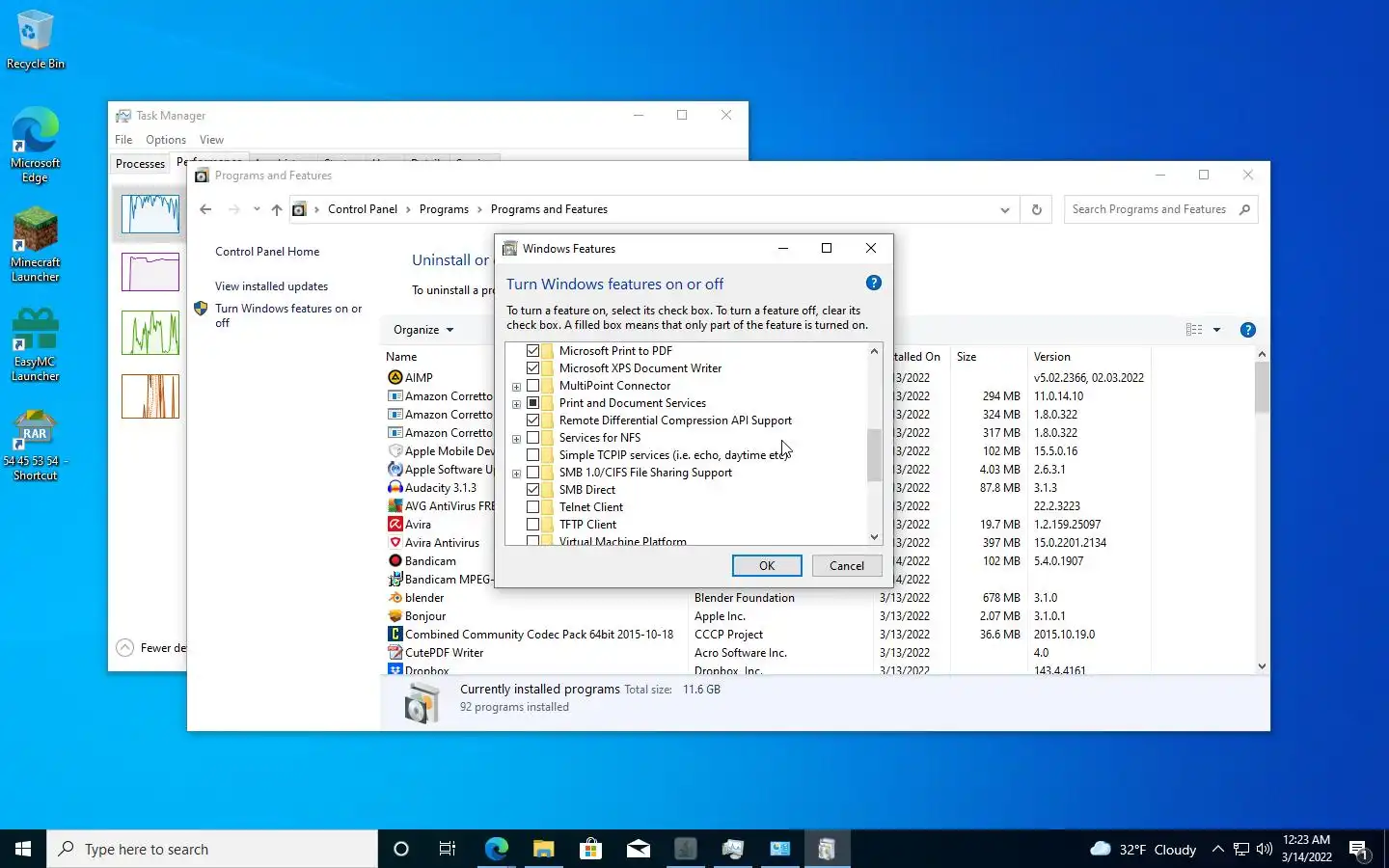Open View installed updates link

271,286
